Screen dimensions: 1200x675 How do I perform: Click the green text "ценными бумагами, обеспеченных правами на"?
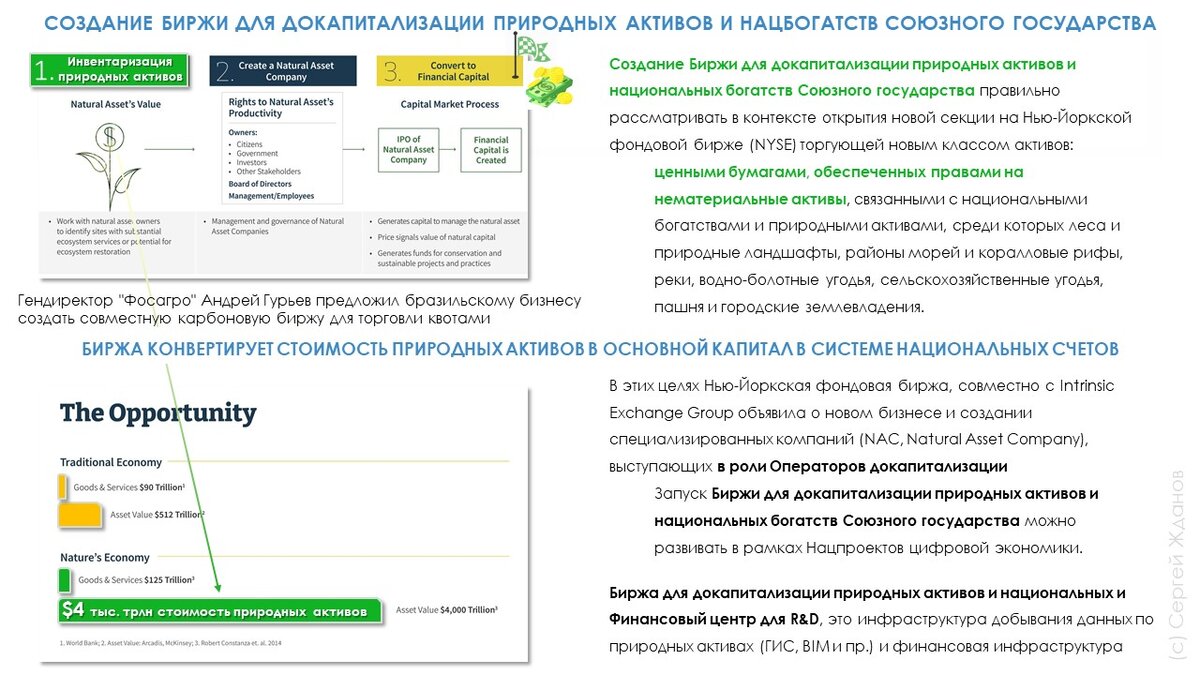point(838,172)
